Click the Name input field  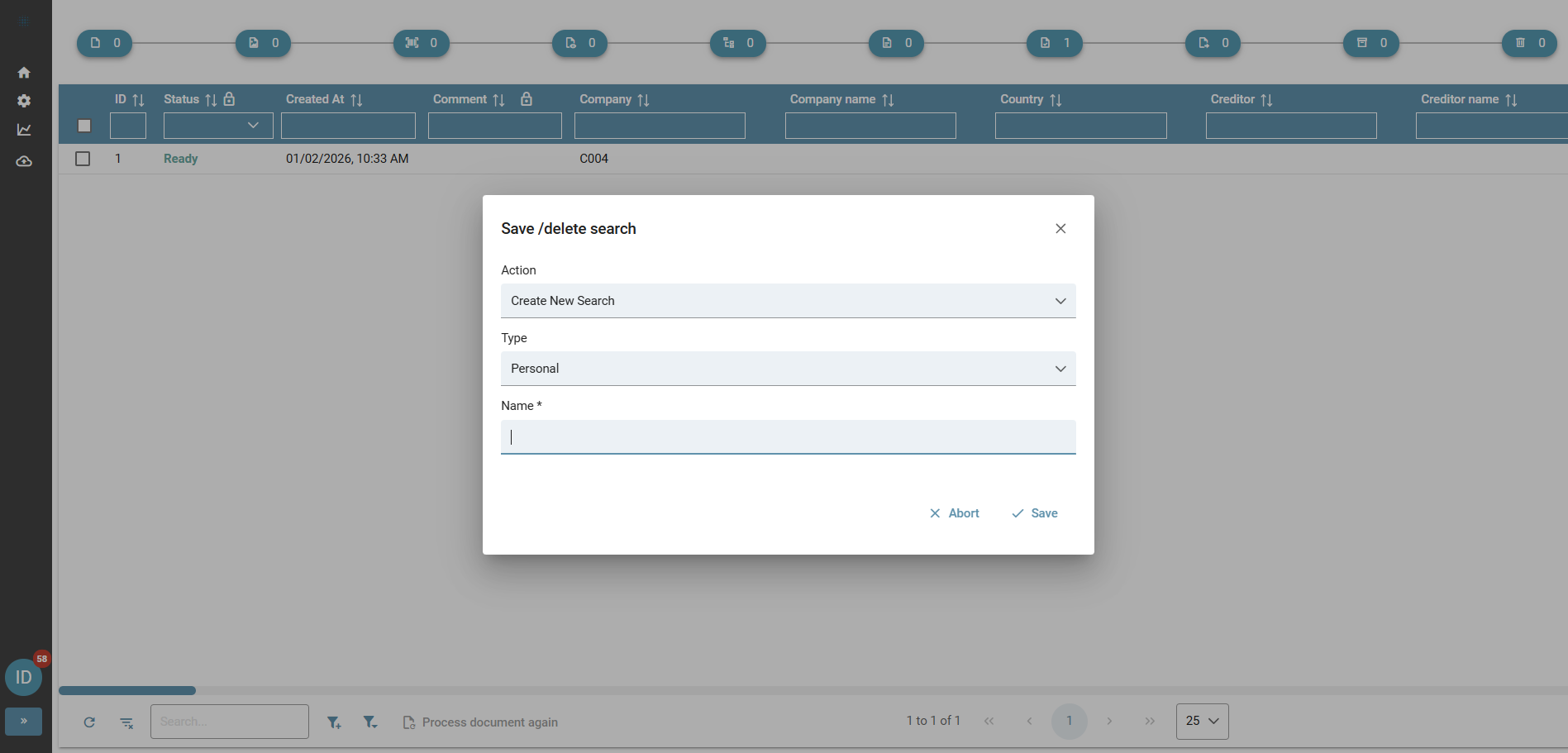[x=788, y=437]
